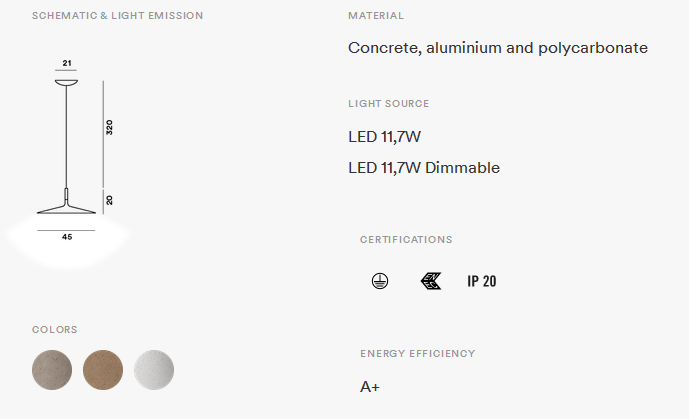
Task: Click the IP 20 rating icon
Action: [482, 281]
